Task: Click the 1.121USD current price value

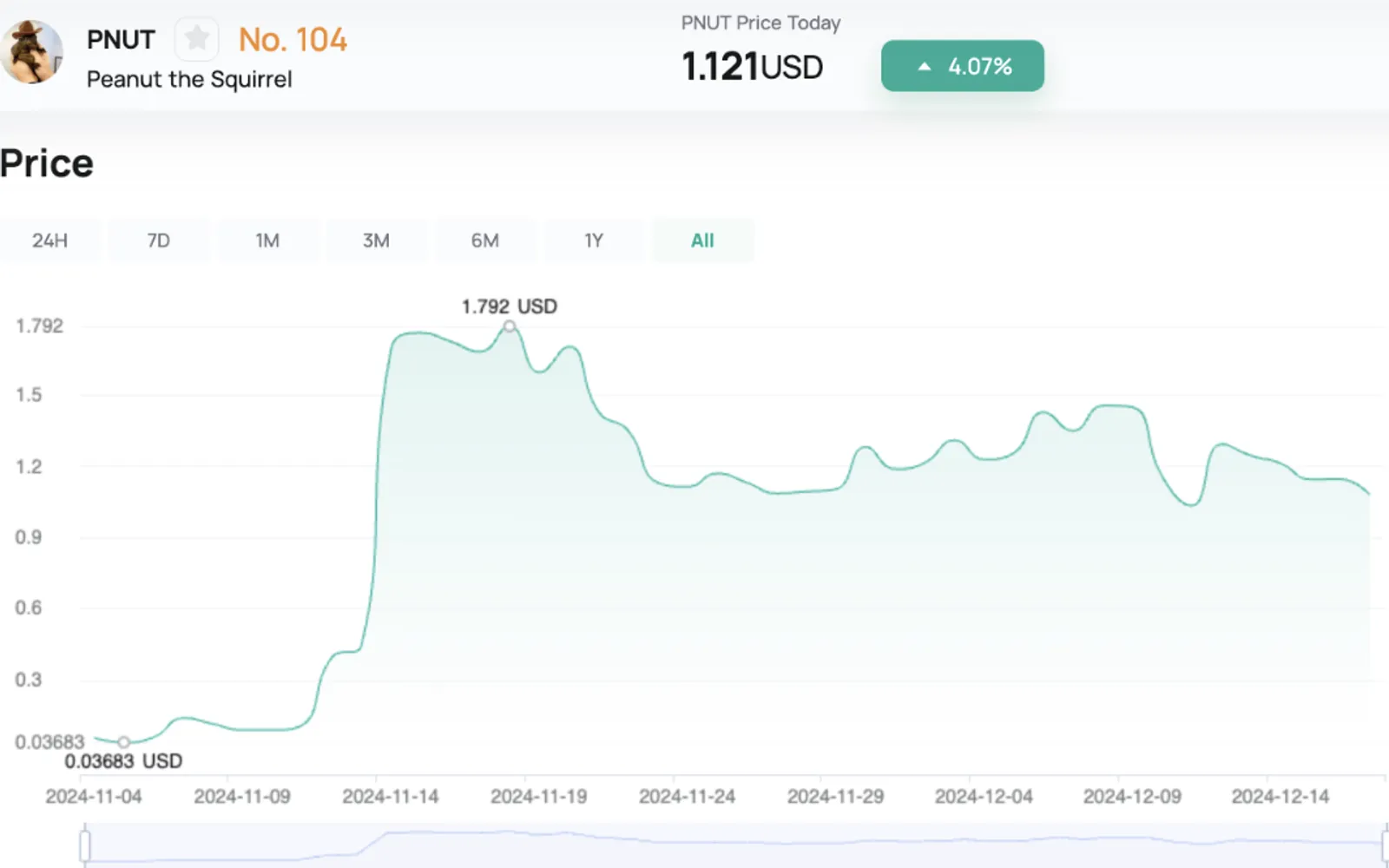Action: [x=752, y=67]
